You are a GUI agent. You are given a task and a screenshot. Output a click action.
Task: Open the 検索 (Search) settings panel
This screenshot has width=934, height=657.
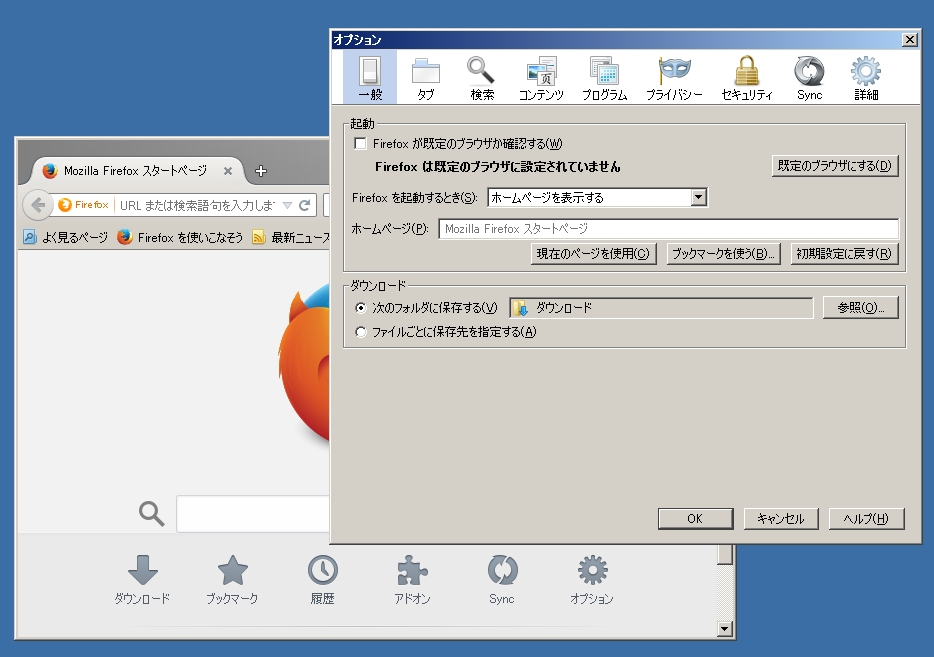[480, 75]
